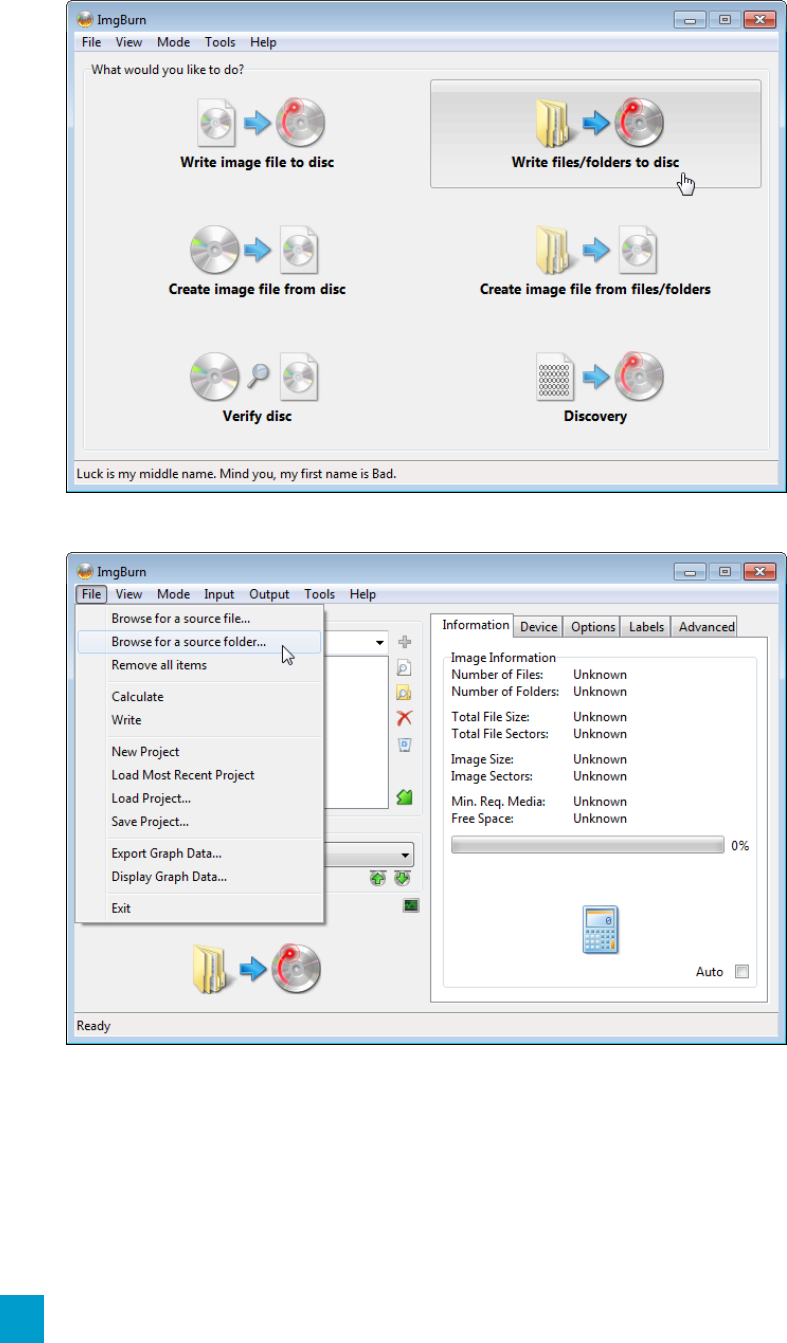
Task: Click the 'Total File Size:' label
Action: click(490, 717)
